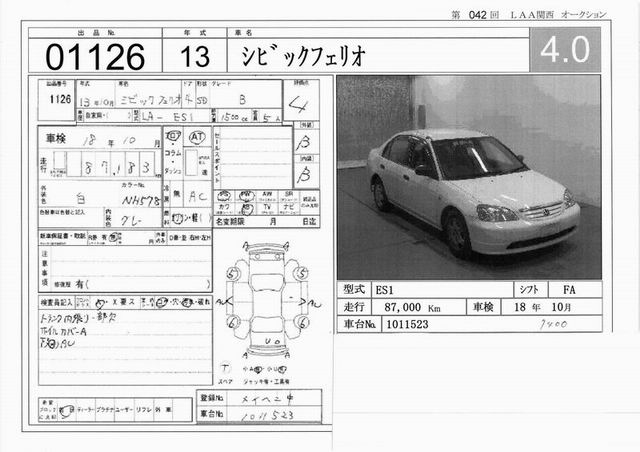Click the handwritten note トランク内張り一部欠
Image resolution: width=640 pixels, height=452 pixels.
click(78, 318)
